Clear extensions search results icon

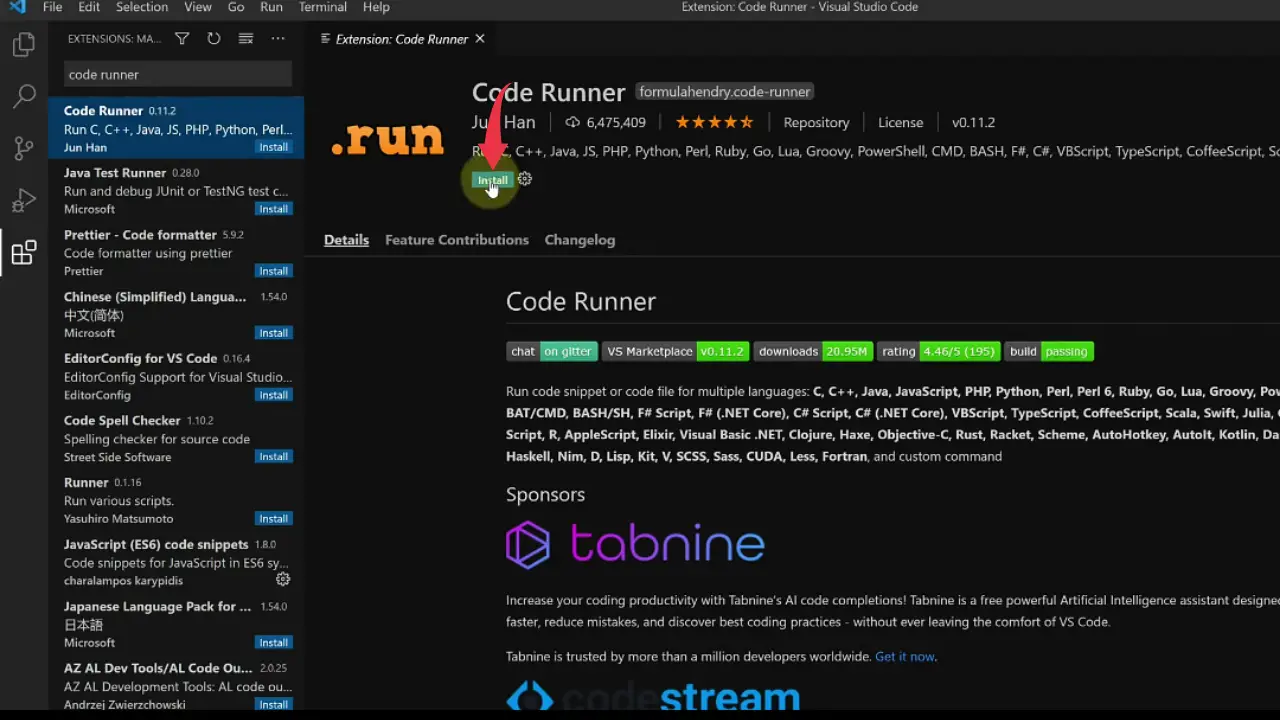(x=245, y=39)
